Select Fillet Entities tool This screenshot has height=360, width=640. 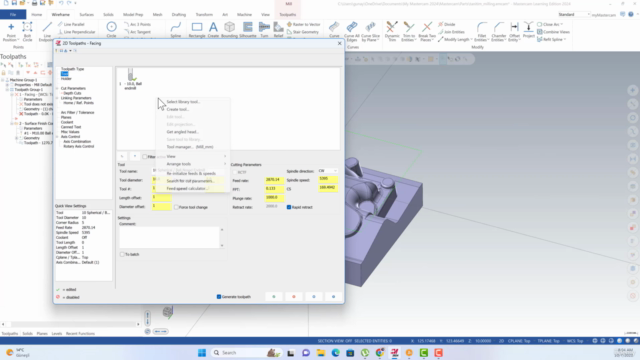pyautogui.click(x=482, y=31)
